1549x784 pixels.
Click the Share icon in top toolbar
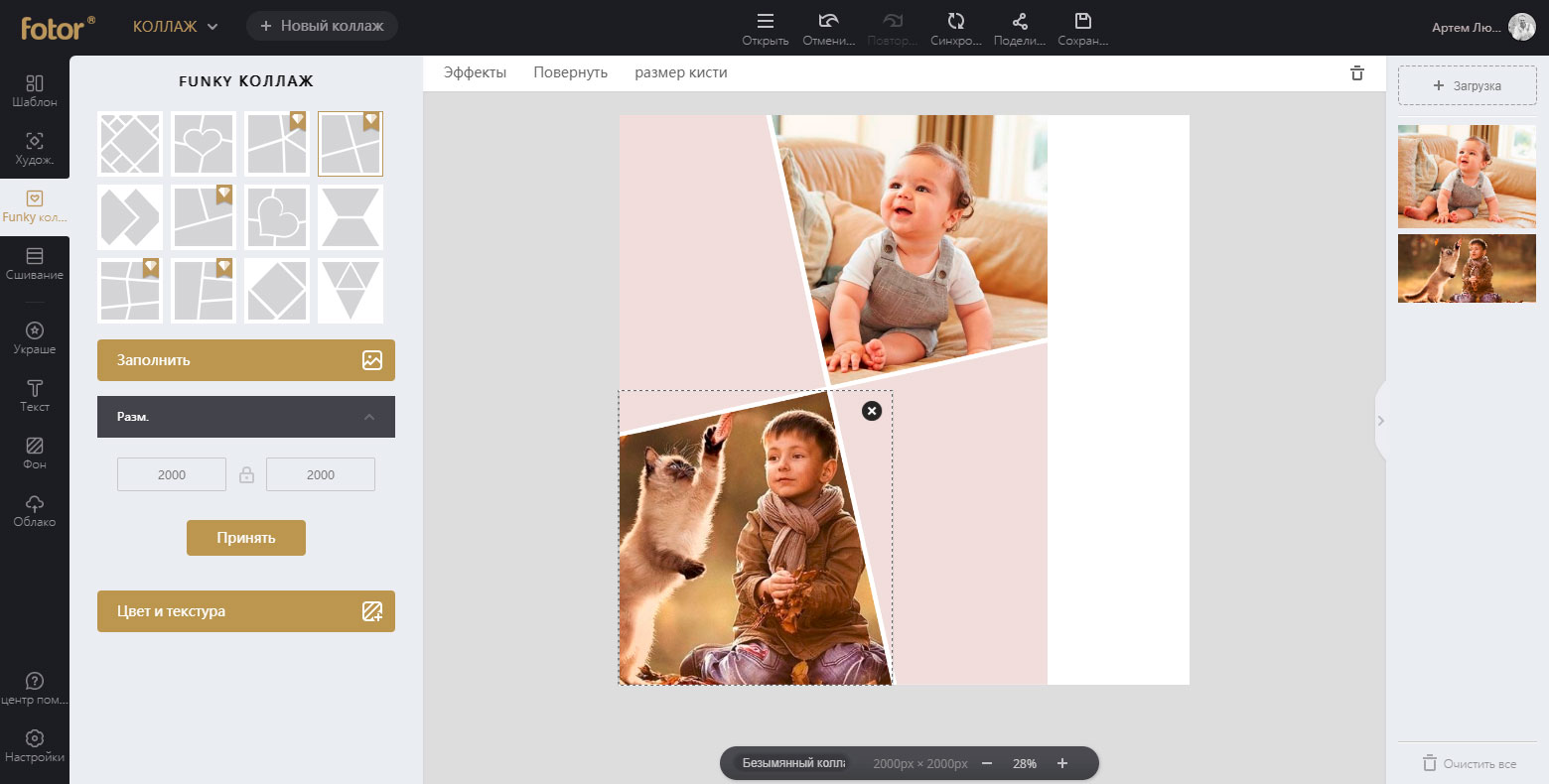[x=1020, y=22]
